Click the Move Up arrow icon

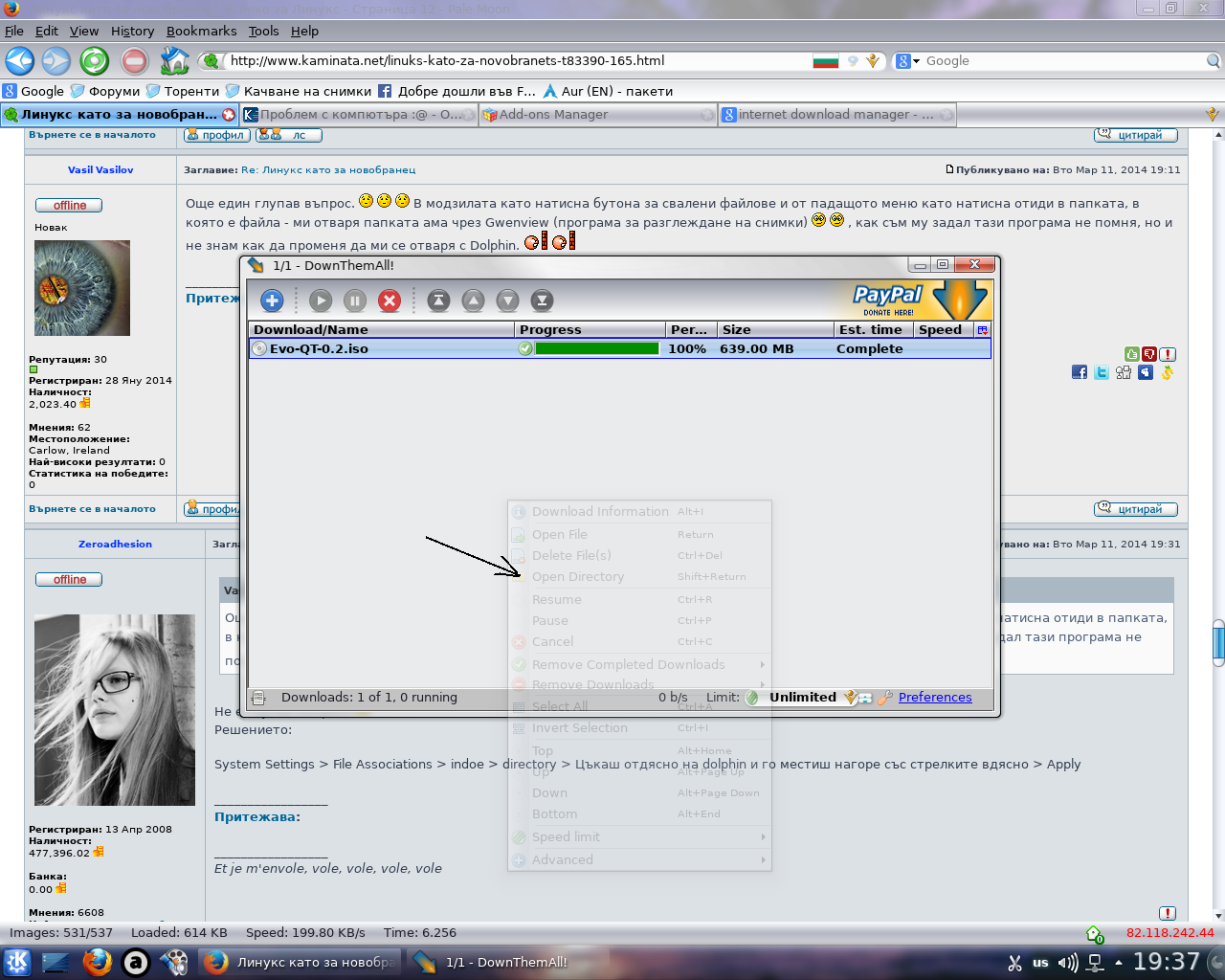[x=473, y=301]
